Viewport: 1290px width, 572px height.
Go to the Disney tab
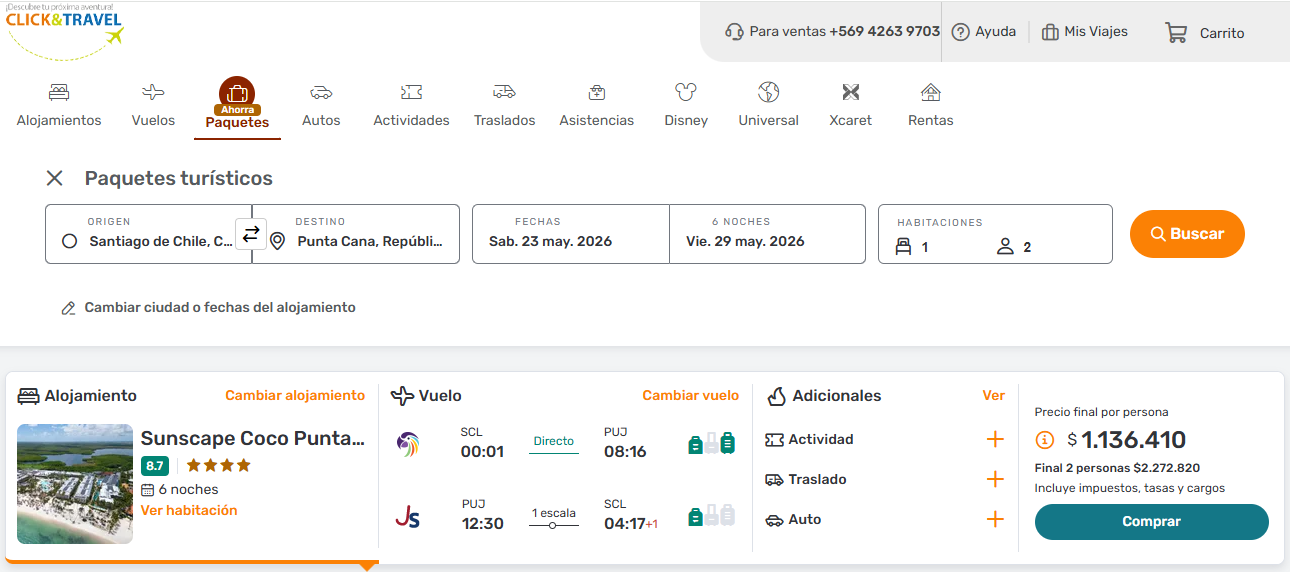coord(685,105)
